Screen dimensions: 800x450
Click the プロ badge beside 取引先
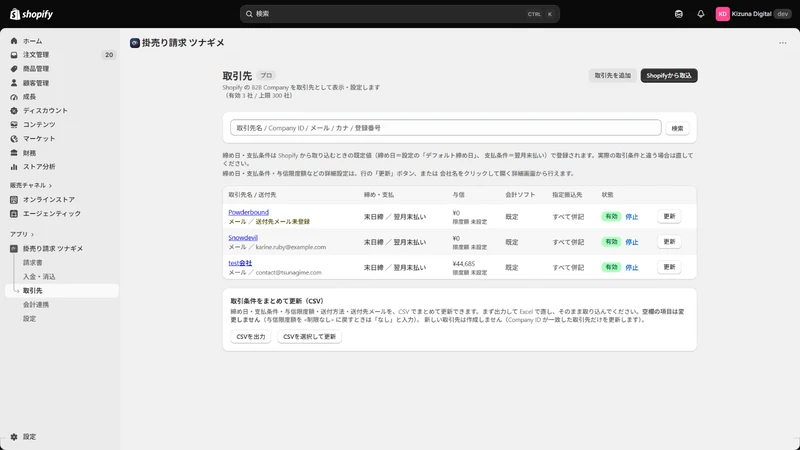pyautogui.click(x=266, y=76)
